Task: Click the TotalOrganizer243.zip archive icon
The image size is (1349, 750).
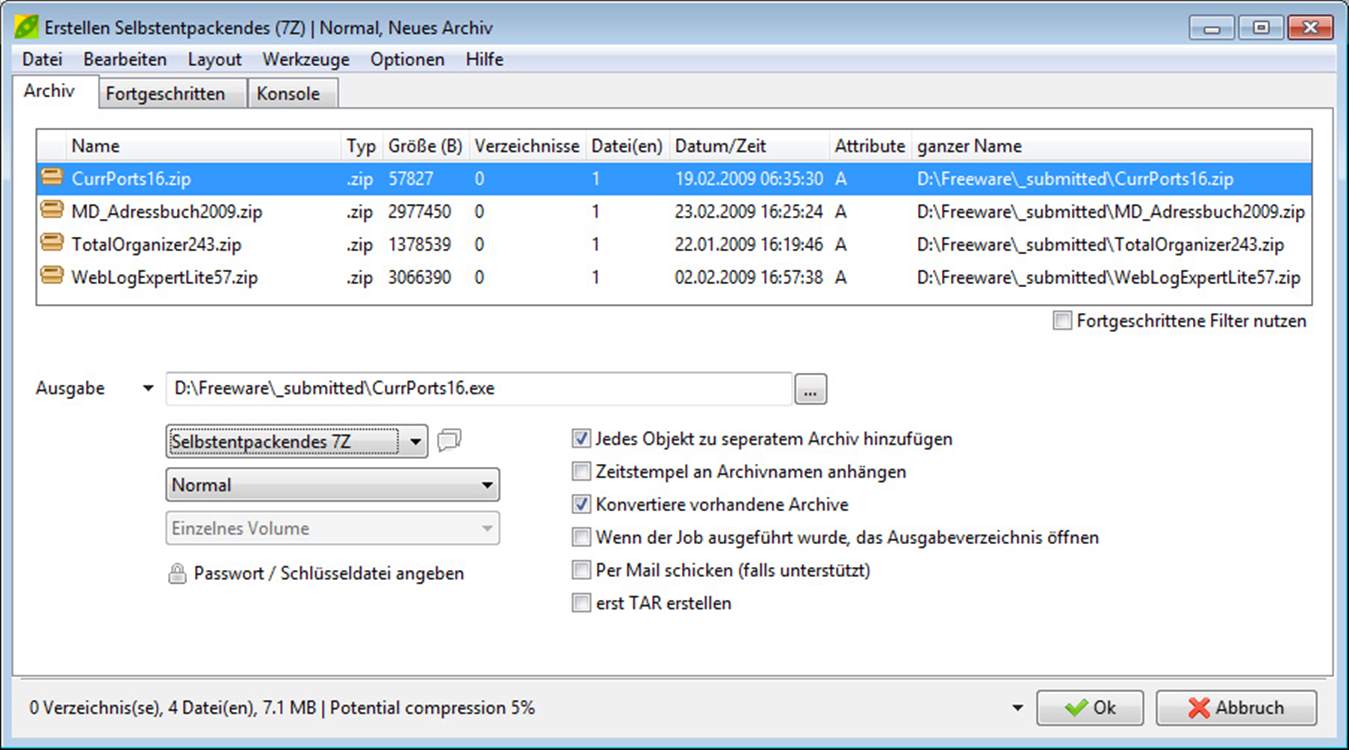Action: 51,244
